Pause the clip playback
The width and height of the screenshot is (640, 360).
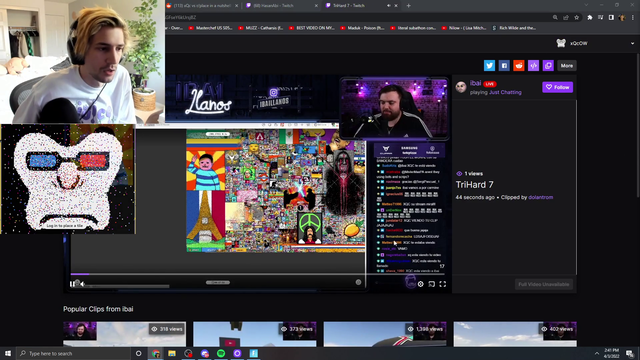point(73,284)
